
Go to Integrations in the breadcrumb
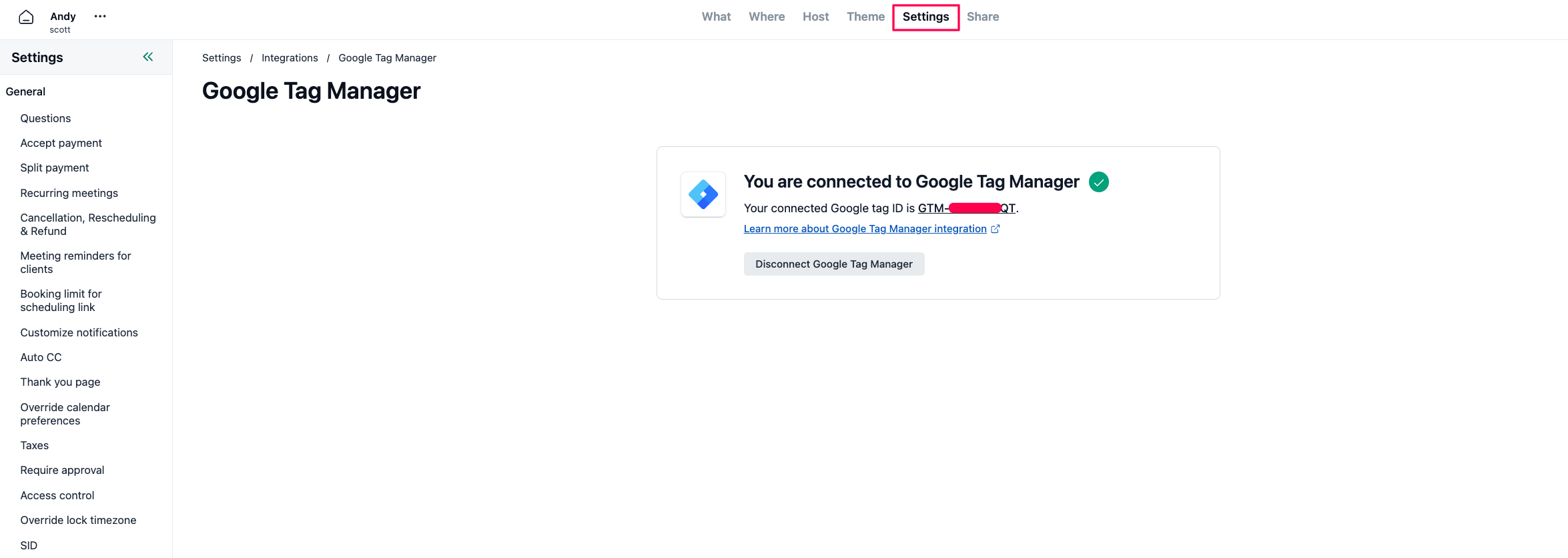tap(290, 58)
